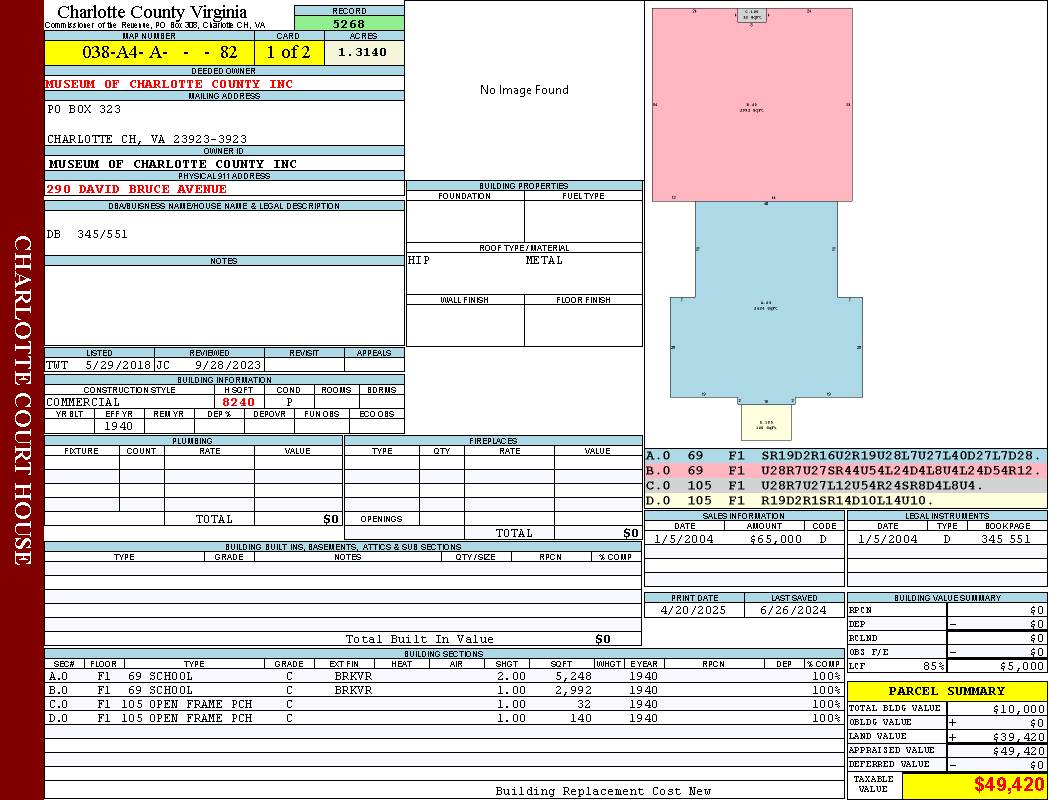Click the yellow section D porch sketch
Viewport: 1050px width, 800px height.
pos(766,423)
